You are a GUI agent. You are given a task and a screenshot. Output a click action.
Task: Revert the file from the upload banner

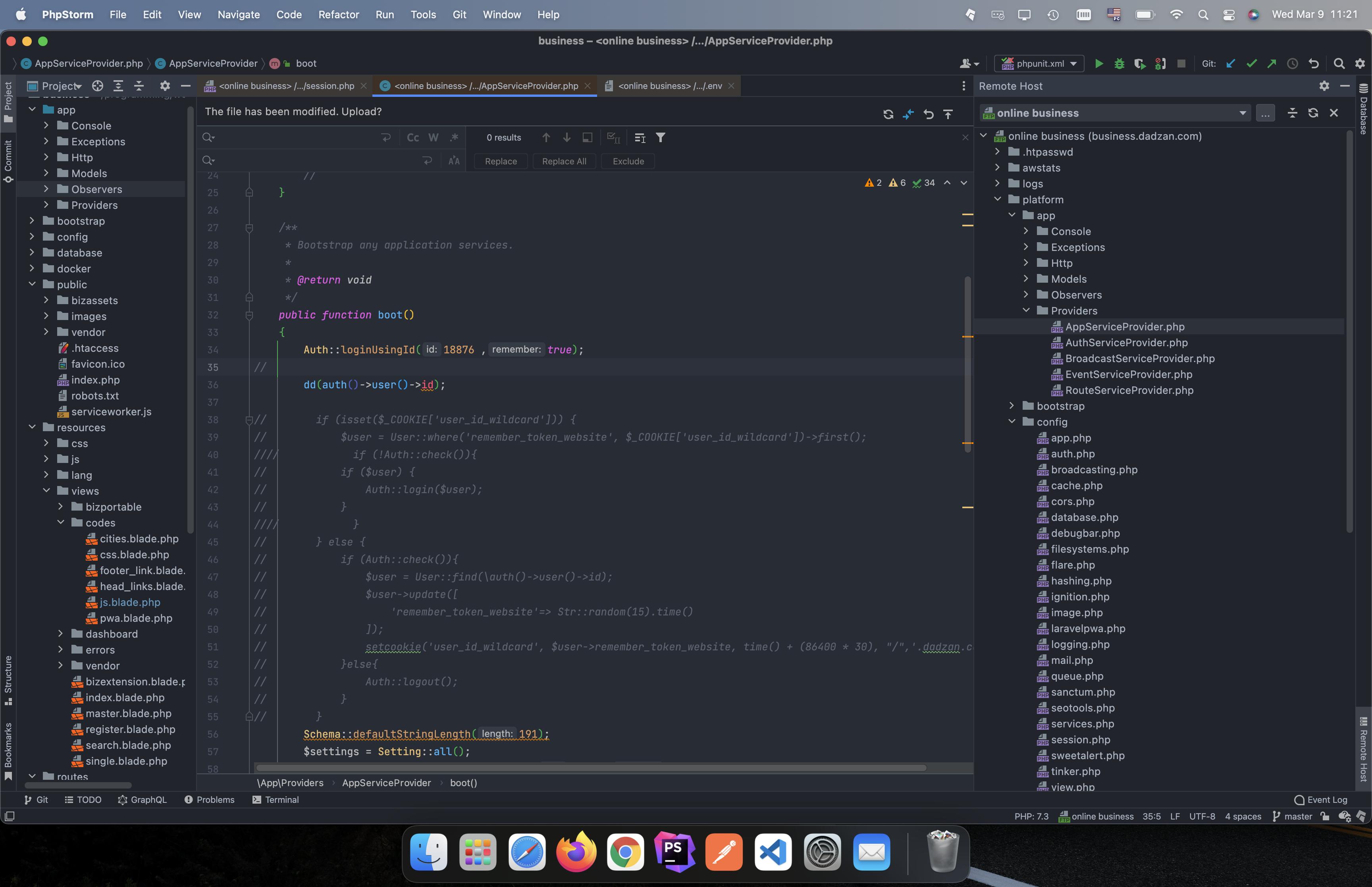coord(928,114)
